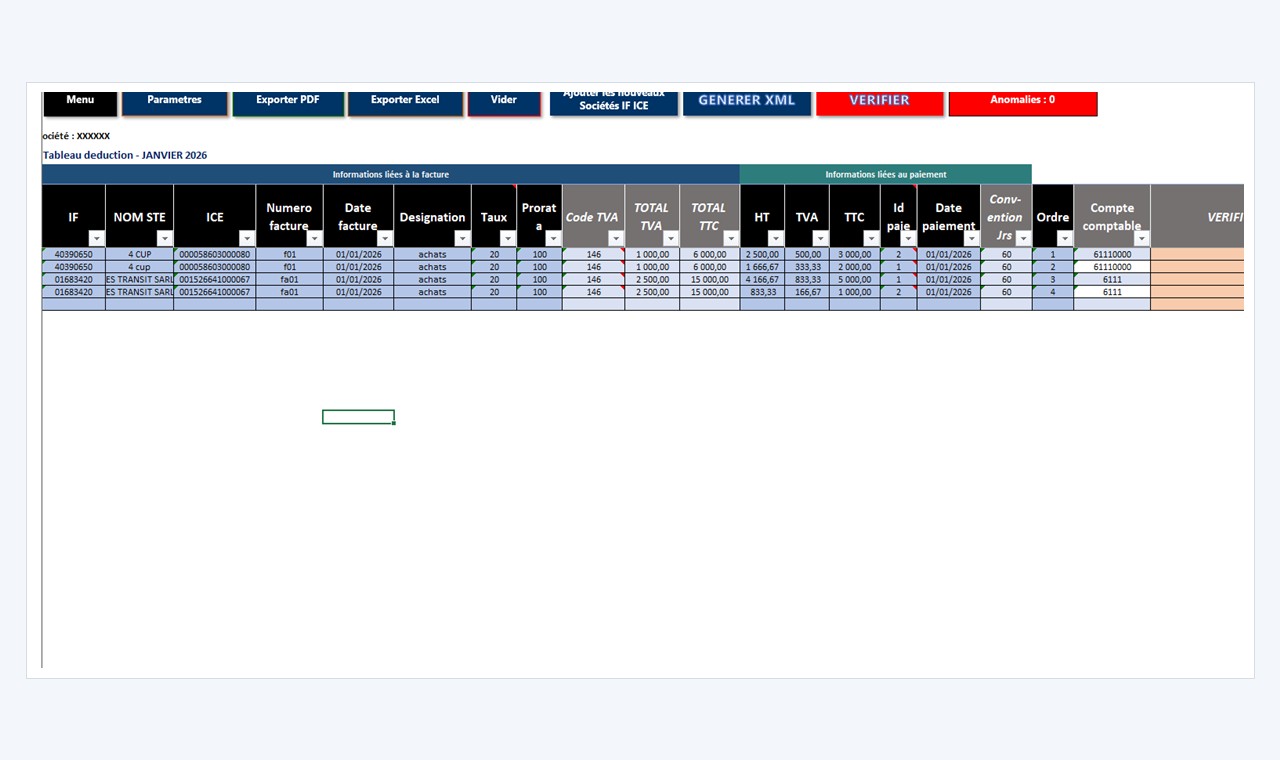This screenshot has height=760, width=1280.
Task: Open the Prorata column filter dropdown
Action: 553,238
